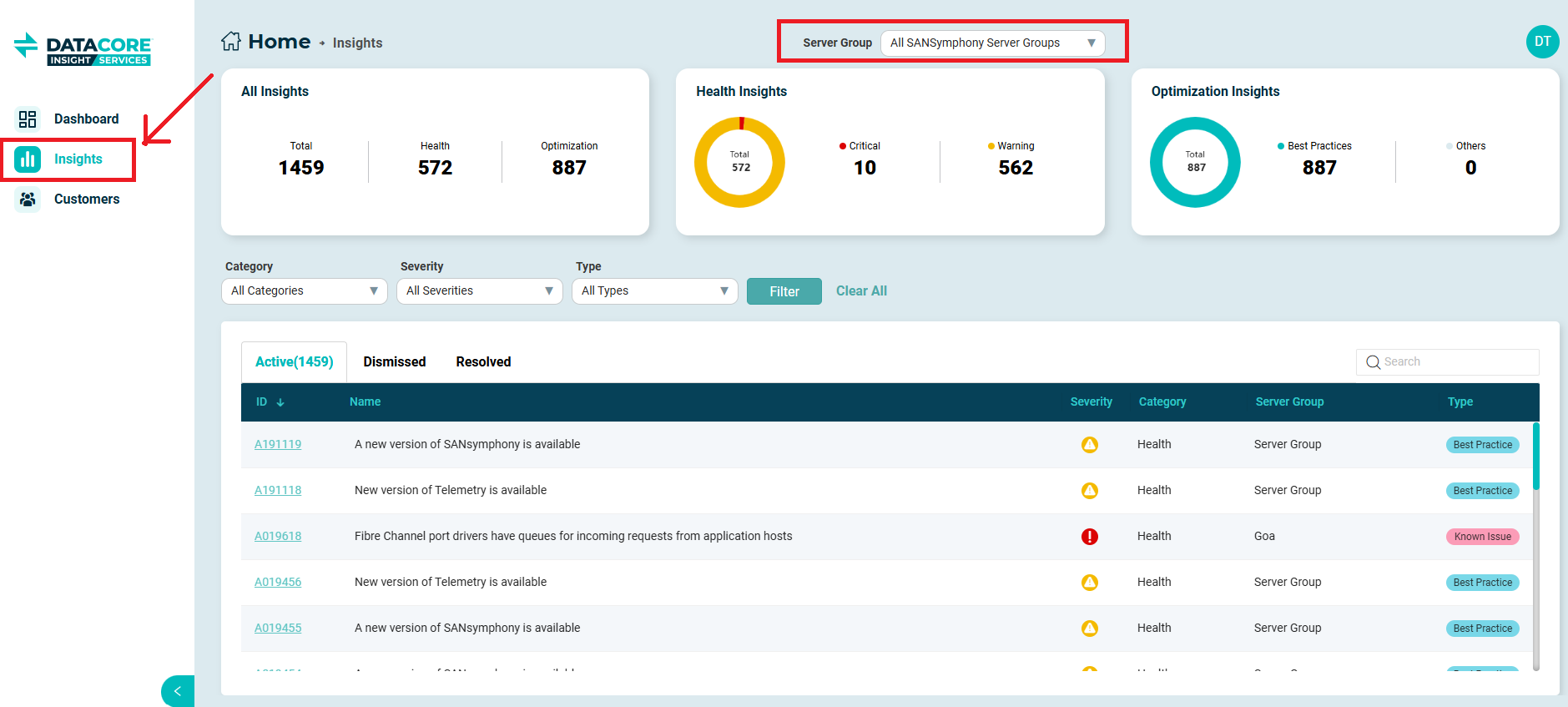Click the Home house icon in breadcrumb
The height and width of the screenshot is (707, 1568).
tap(231, 42)
